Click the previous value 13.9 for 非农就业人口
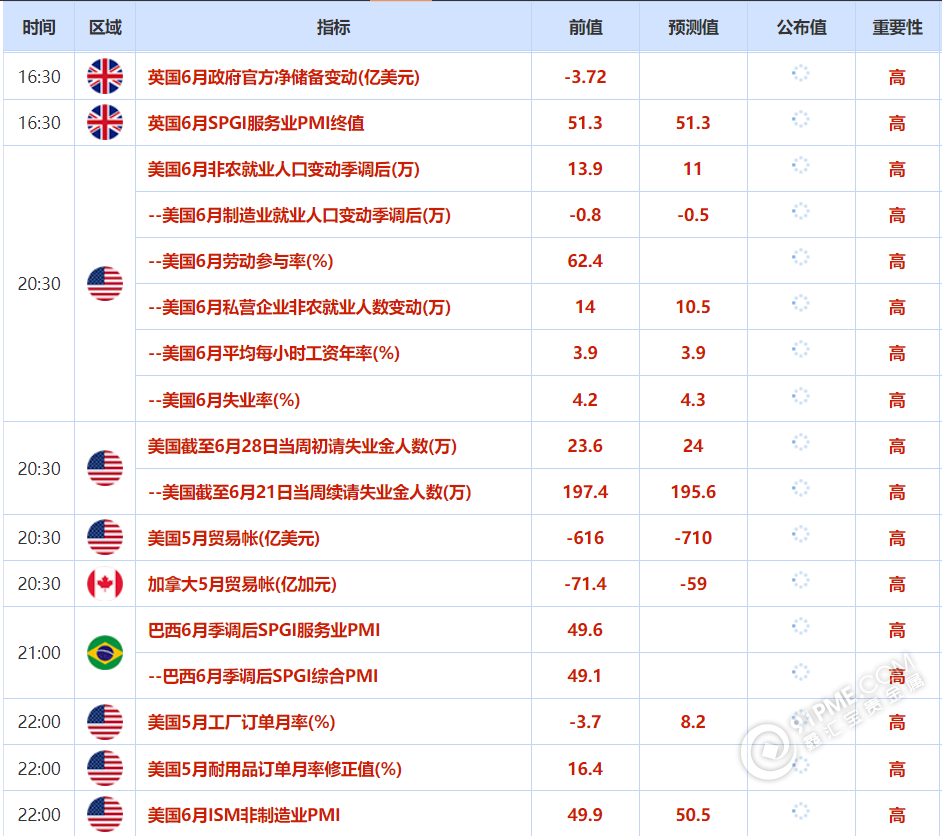 coord(585,169)
